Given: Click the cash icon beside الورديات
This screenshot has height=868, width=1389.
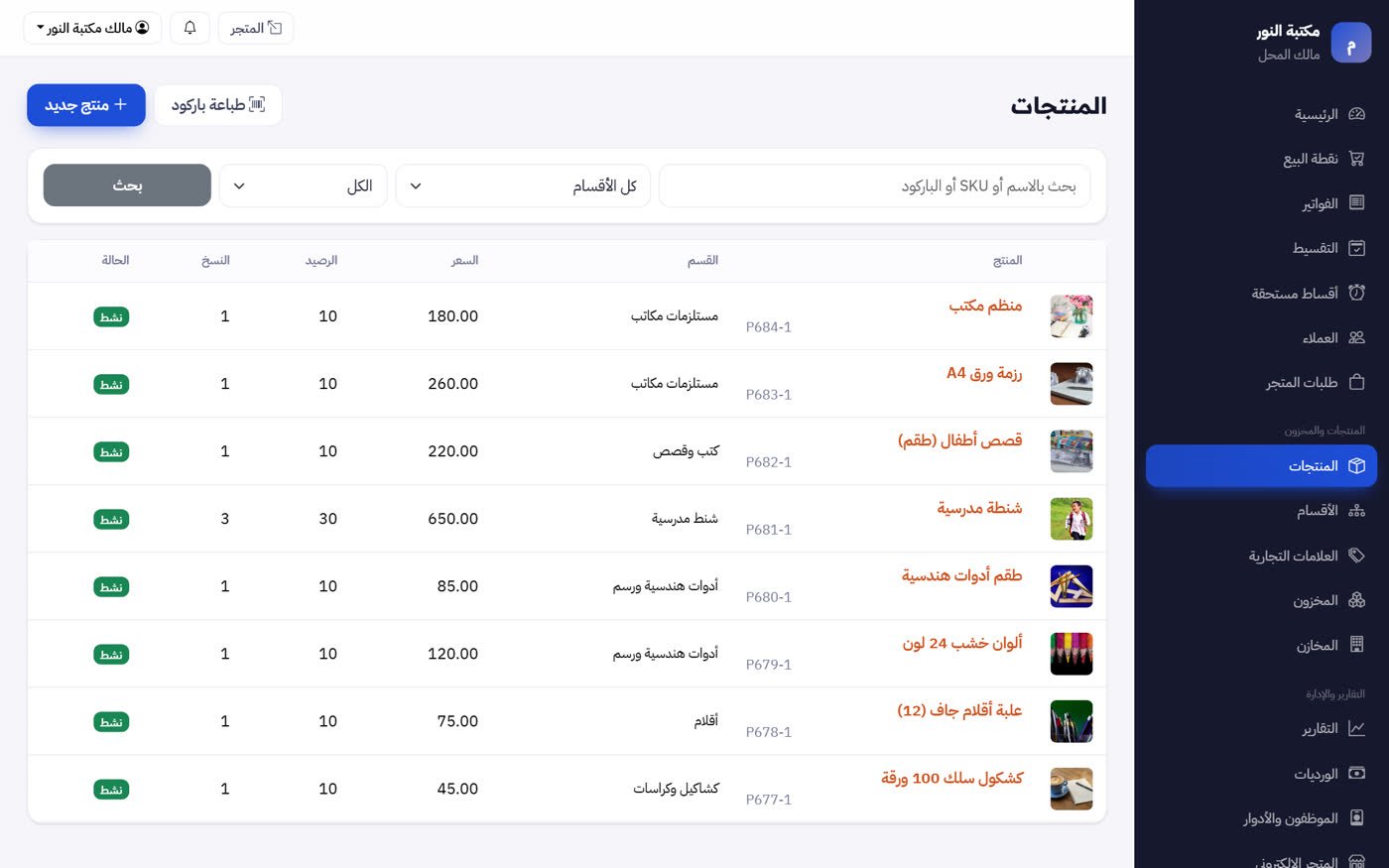Looking at the screenshot, I should (1356, 773).
